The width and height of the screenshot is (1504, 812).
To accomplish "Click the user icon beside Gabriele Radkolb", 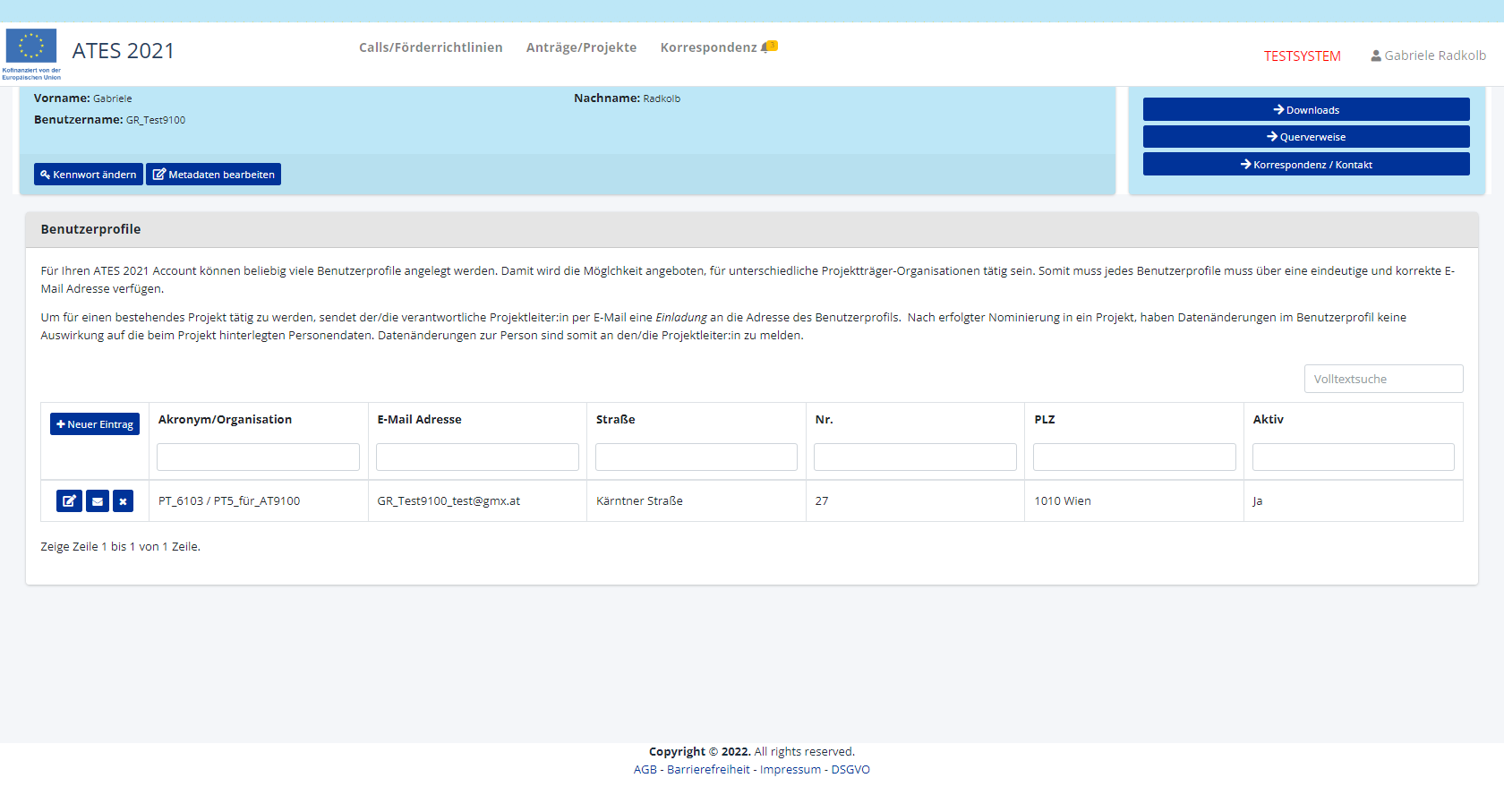I will (x=1376, y=56).
